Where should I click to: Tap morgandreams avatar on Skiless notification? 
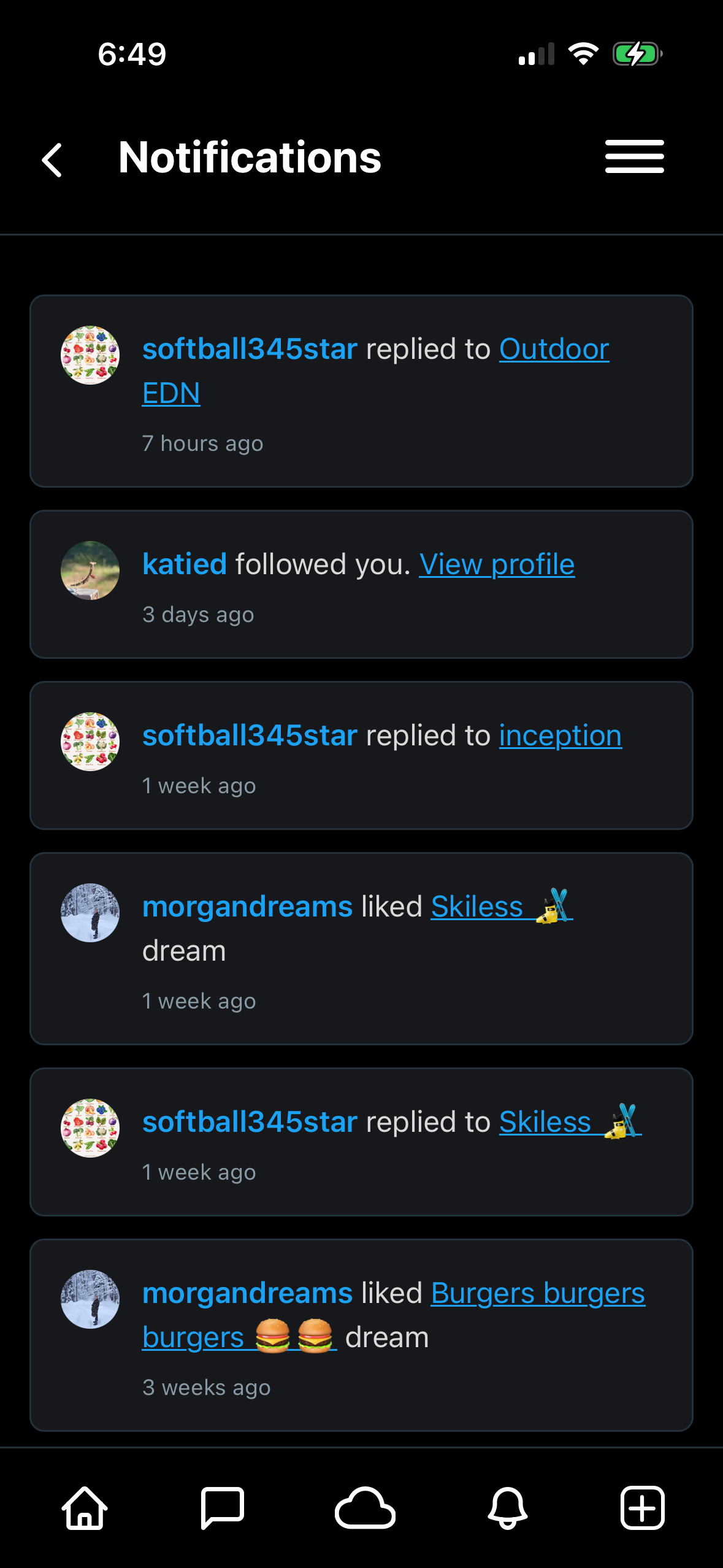click(x=90, y=913)
